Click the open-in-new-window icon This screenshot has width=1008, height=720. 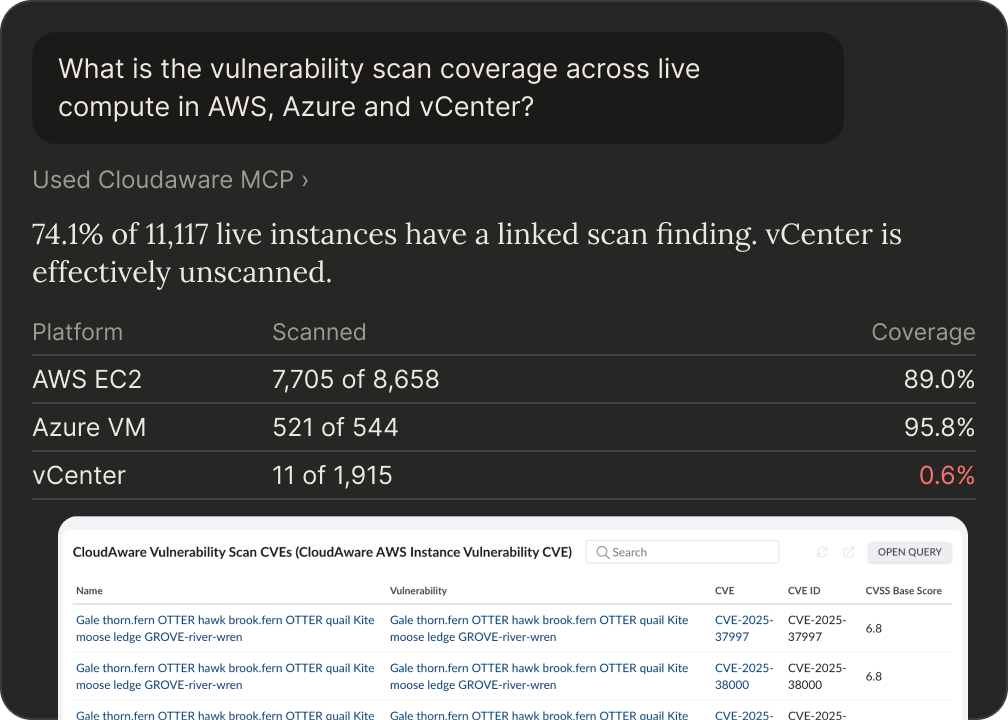[x=849, y=552]
